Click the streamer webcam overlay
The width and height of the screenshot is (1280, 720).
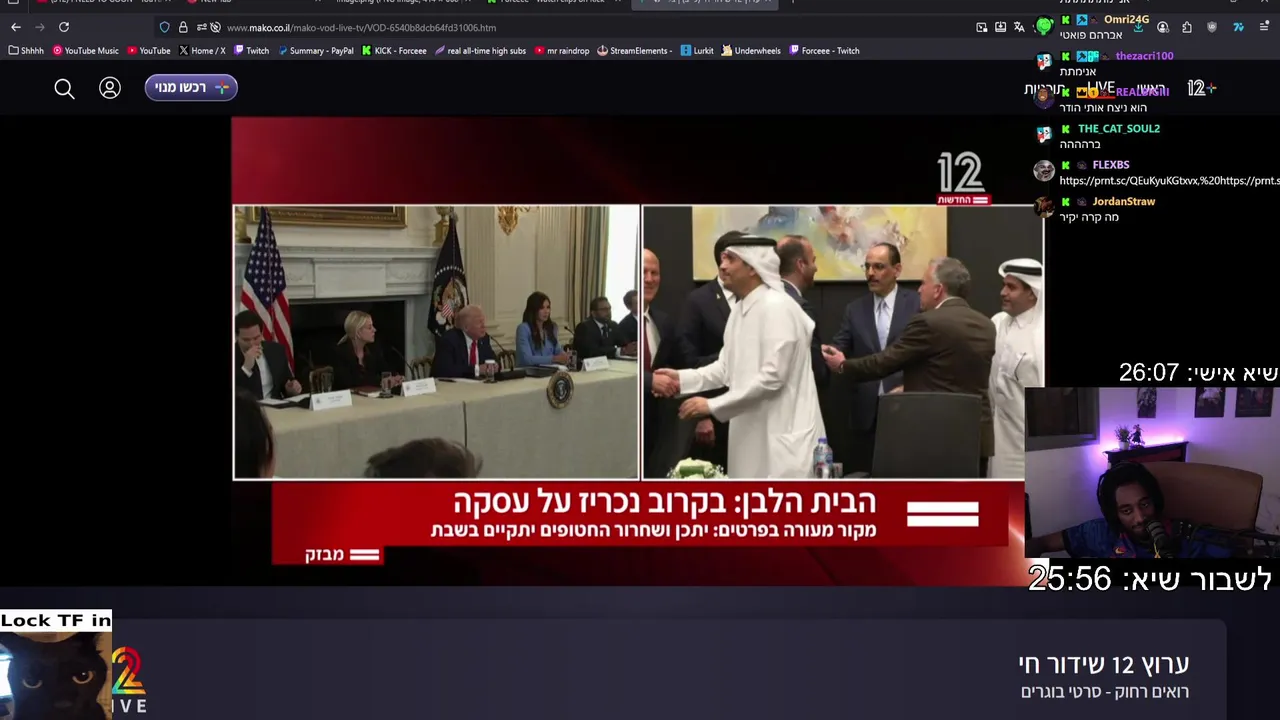click(x=1152, y=472)
